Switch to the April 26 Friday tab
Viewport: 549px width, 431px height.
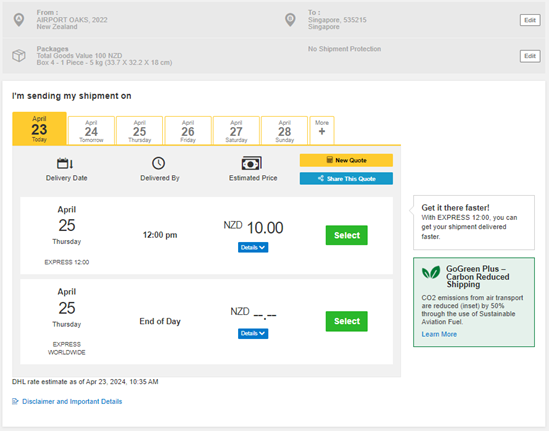point(188,130)
